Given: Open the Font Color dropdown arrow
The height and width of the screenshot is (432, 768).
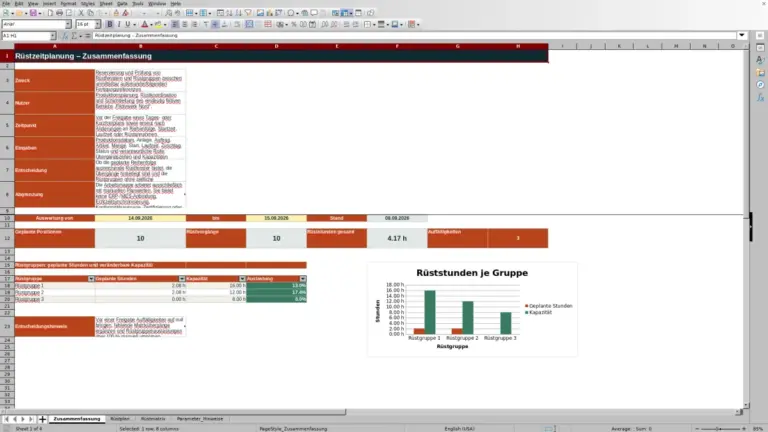Looking at the screenshot, I should coord(151,24).
